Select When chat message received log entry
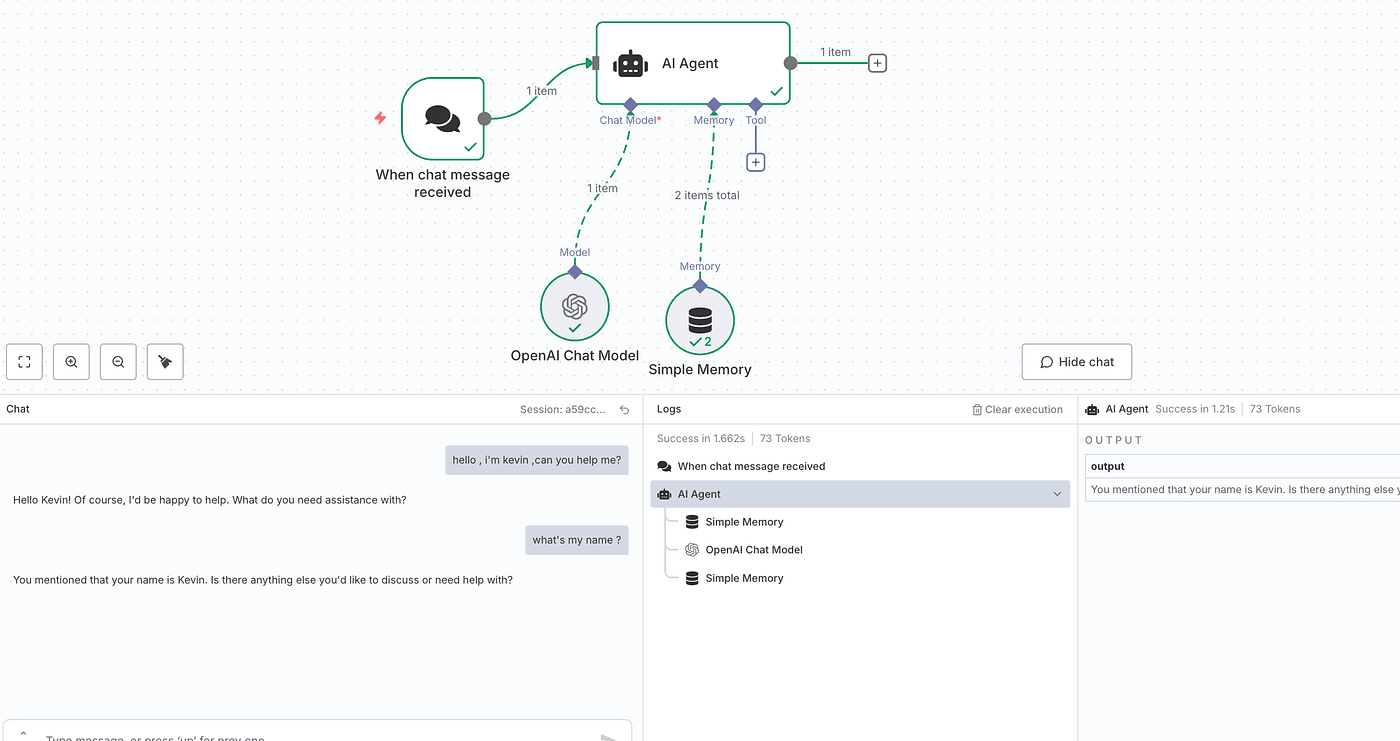This screenshot has width=1400, height=741. tap(750, 466)
